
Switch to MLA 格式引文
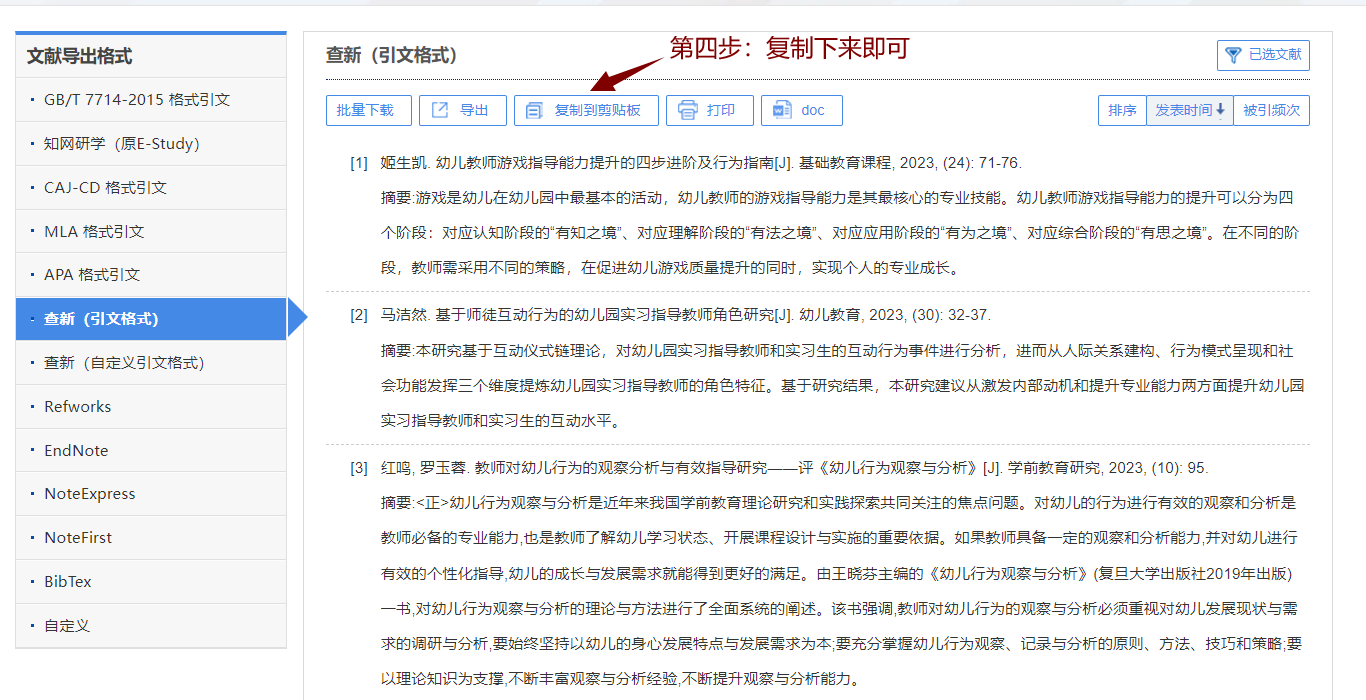coord(94,232)
